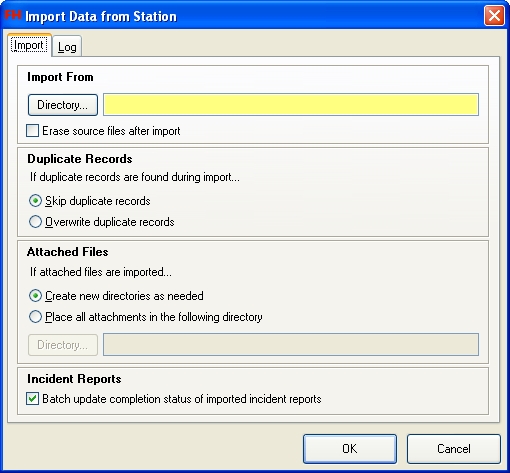Click the Incident Reports section heading
Viewport: 510px width, 473px height.
(x=74, y=379)
